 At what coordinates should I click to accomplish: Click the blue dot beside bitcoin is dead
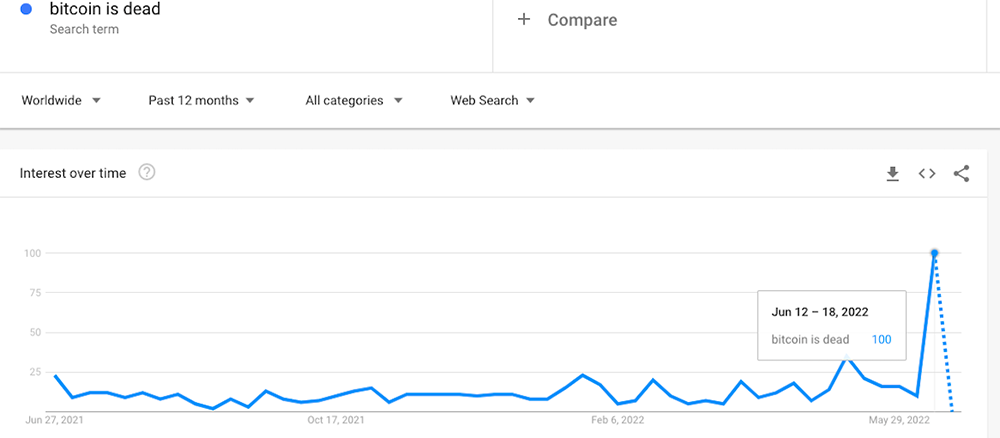tap(26, 10)
